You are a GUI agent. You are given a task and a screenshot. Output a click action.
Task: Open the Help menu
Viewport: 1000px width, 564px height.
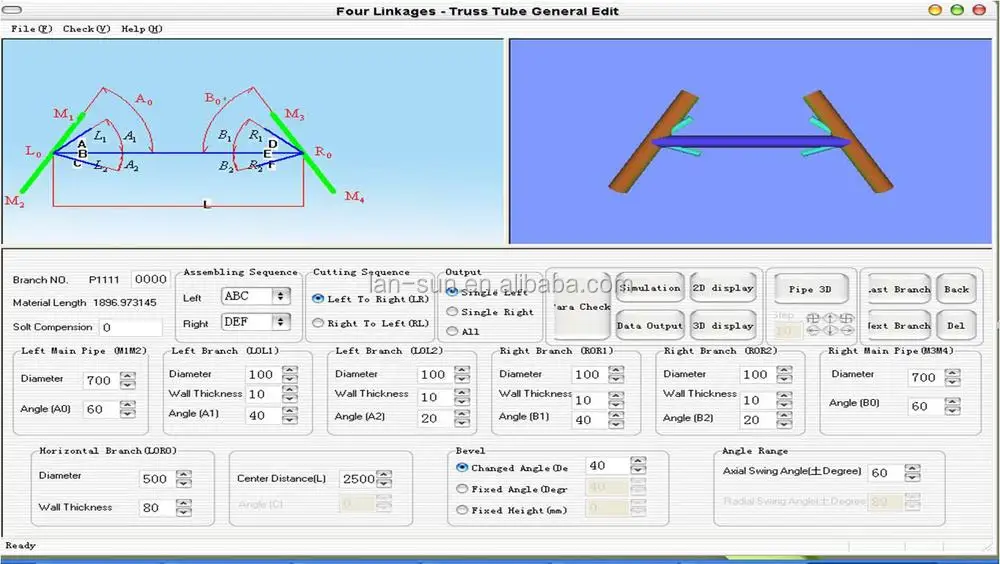point(141,29)
